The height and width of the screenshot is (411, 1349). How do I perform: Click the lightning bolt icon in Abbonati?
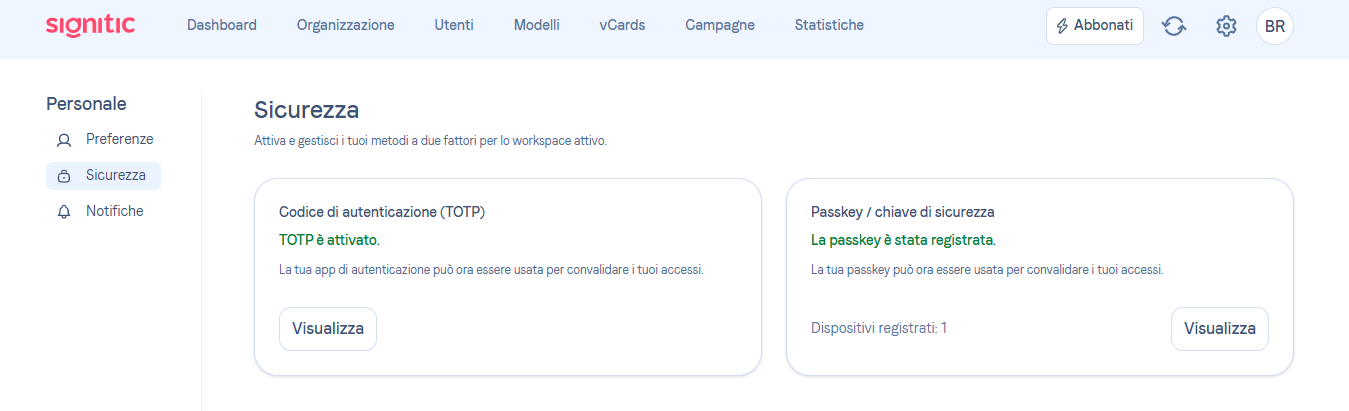tap(1063, 26)
